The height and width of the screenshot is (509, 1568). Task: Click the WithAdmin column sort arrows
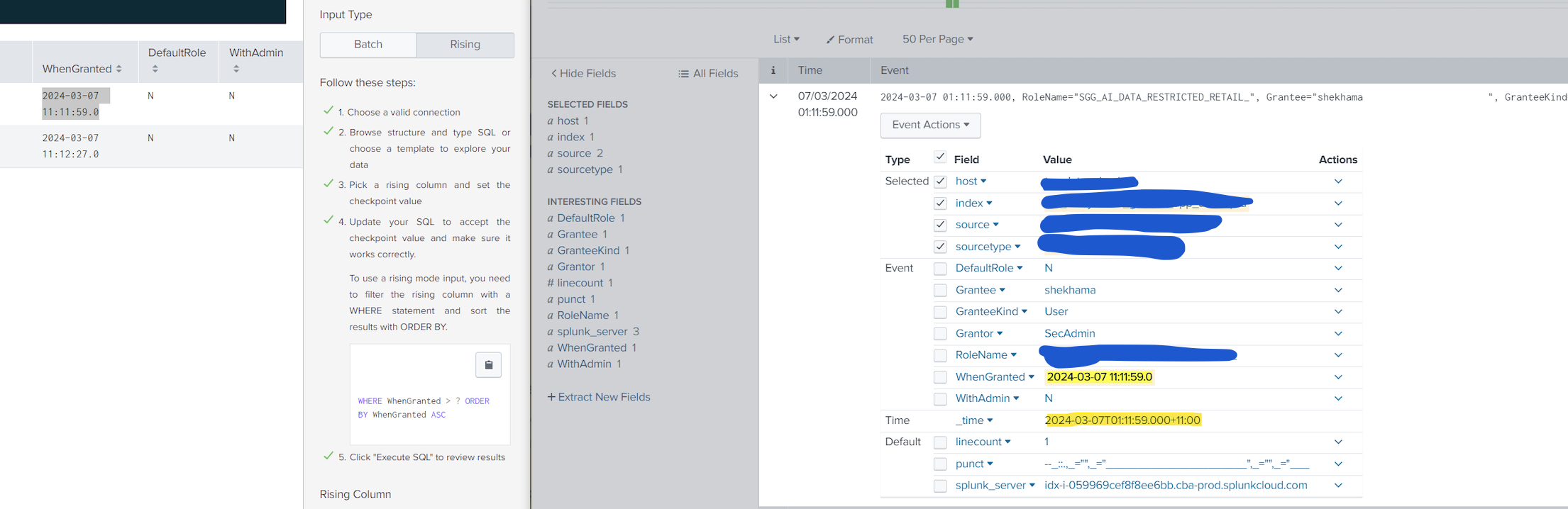(236, 69)
